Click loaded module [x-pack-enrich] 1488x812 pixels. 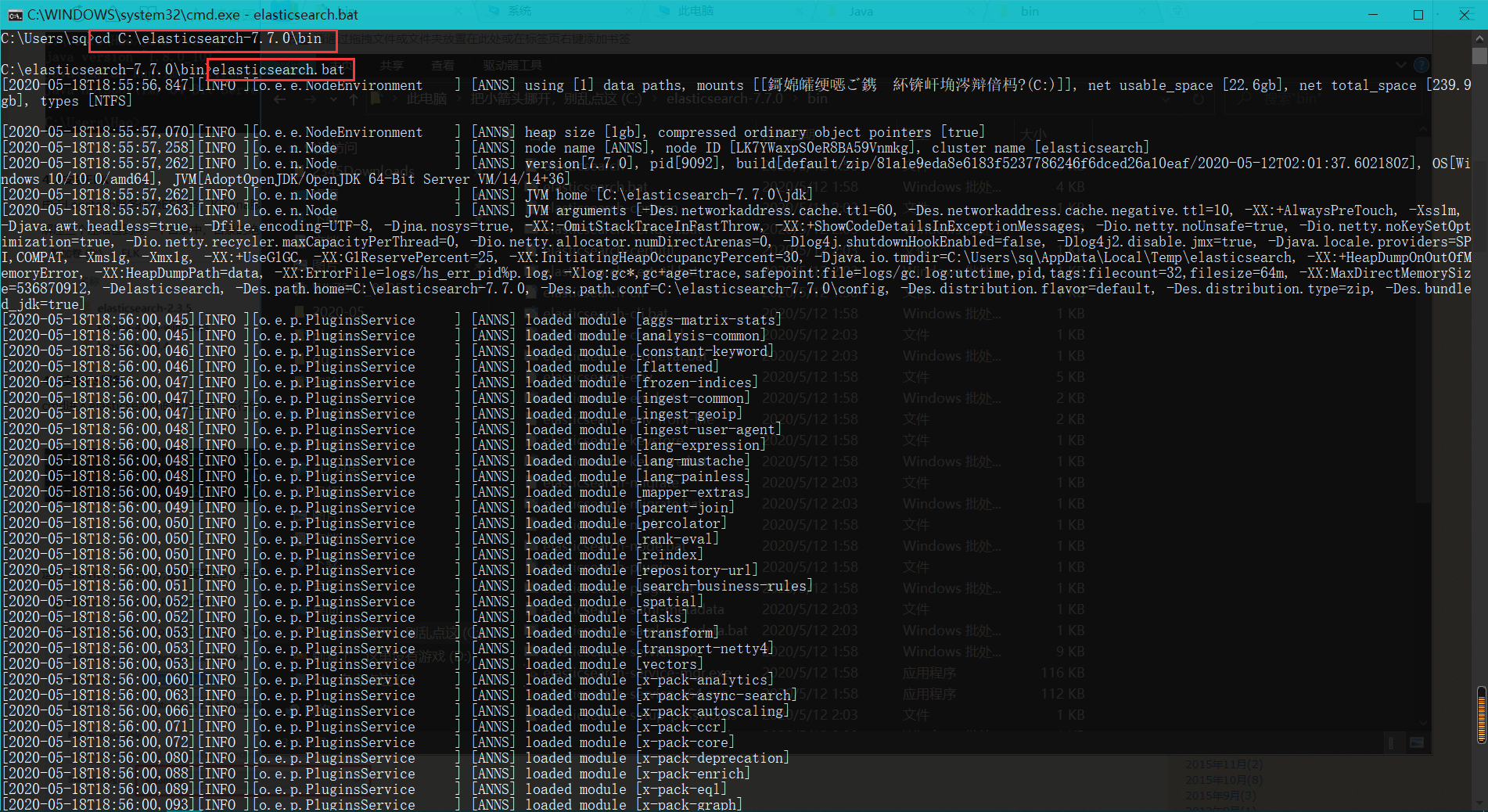click(638, 774)
